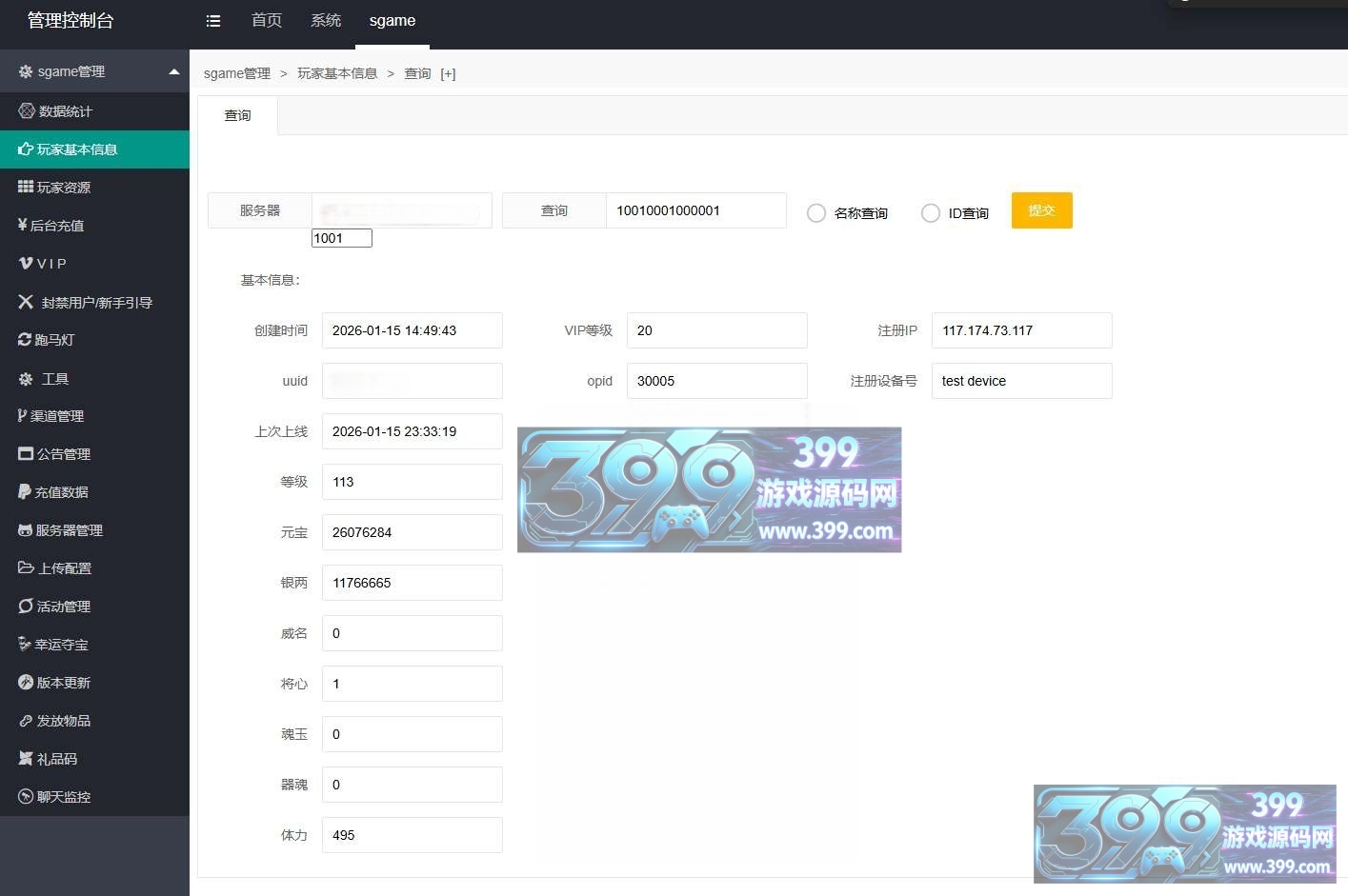
Task: Click the 注册IP field
Action: click(1022, 330)
